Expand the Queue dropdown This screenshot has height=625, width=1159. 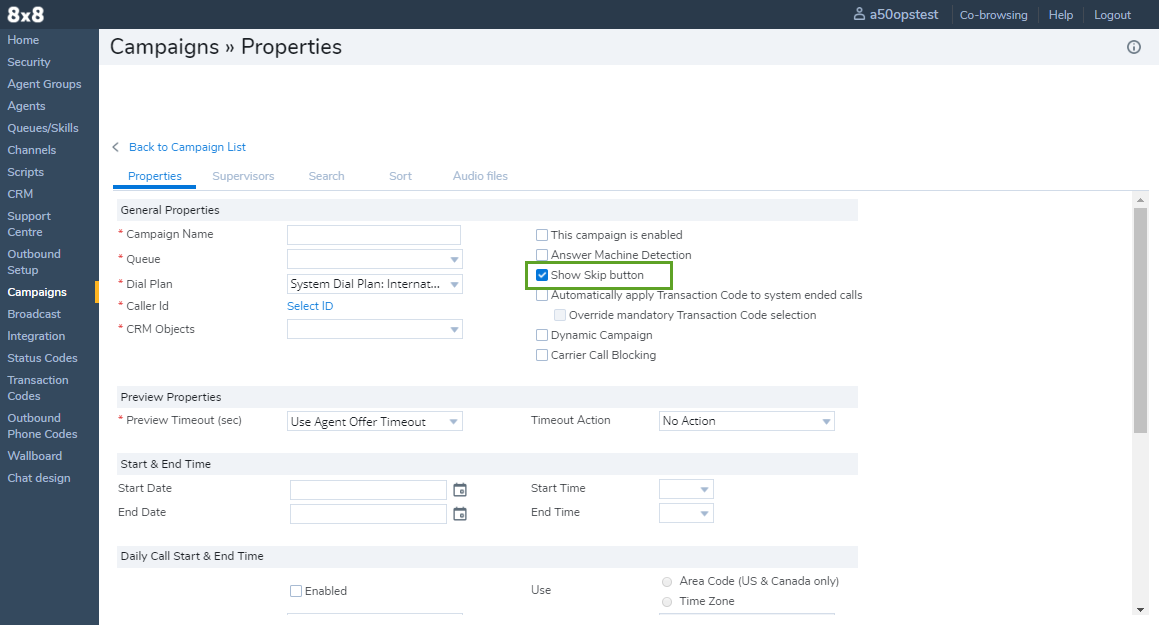pyautogui.click(x=374, y=260)
